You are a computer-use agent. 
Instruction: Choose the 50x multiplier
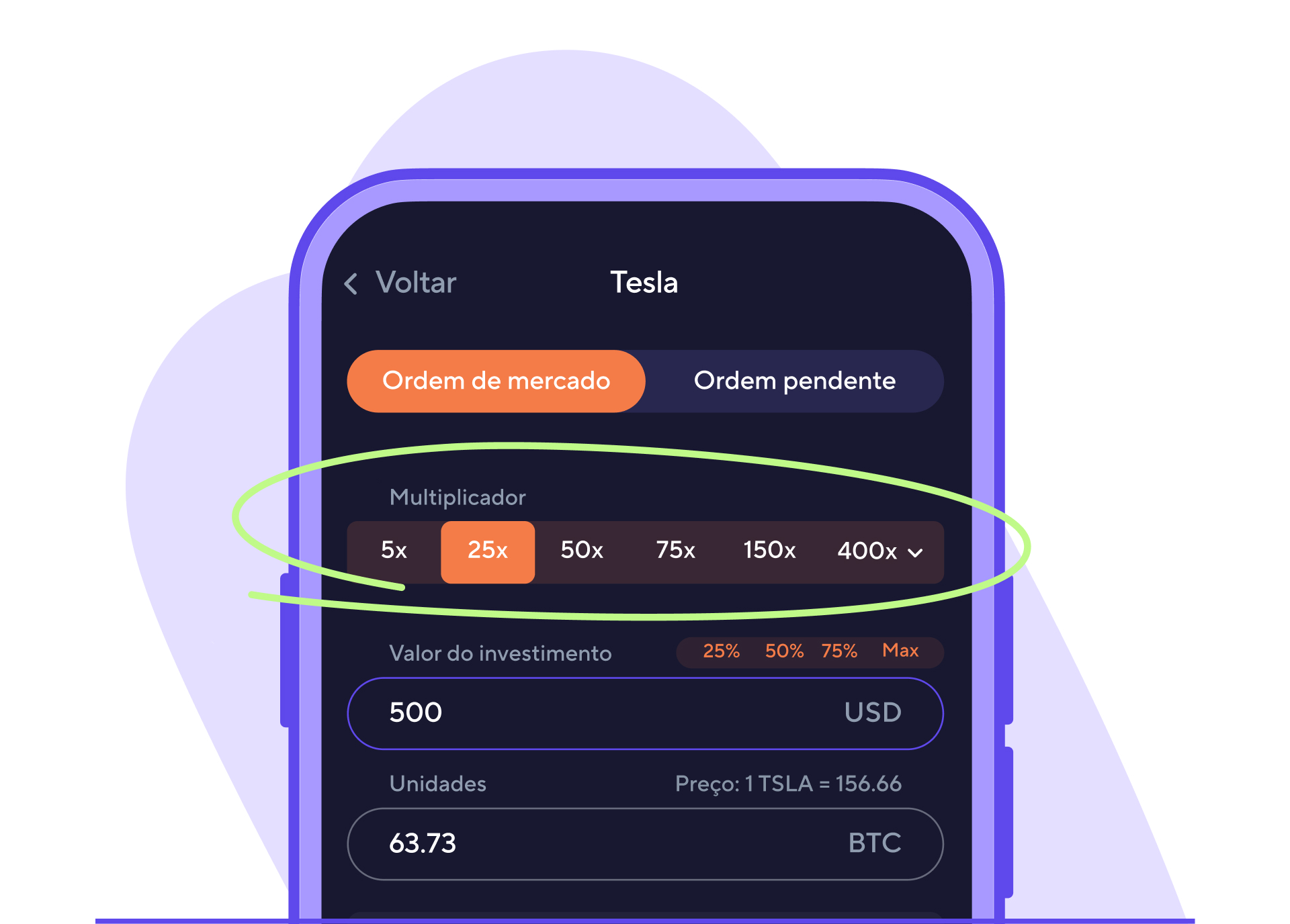pos(582,551)
